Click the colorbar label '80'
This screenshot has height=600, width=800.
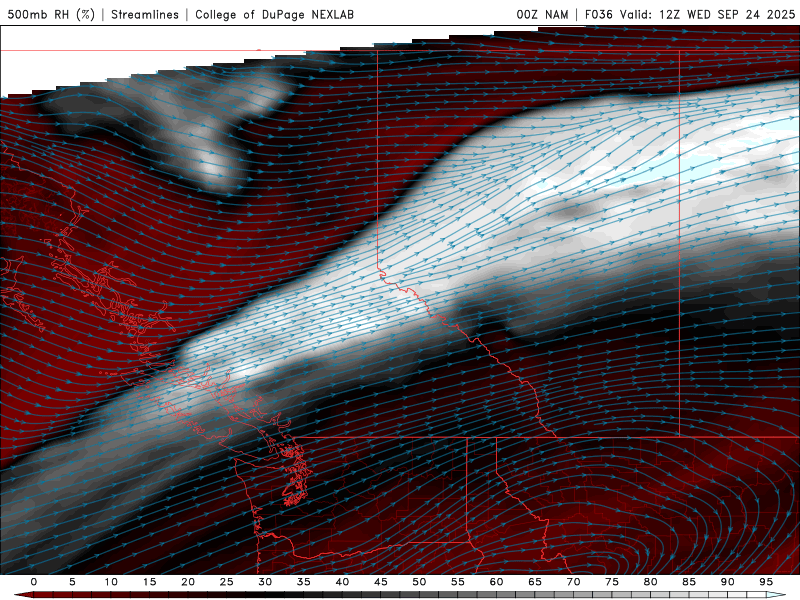[651, 582]
